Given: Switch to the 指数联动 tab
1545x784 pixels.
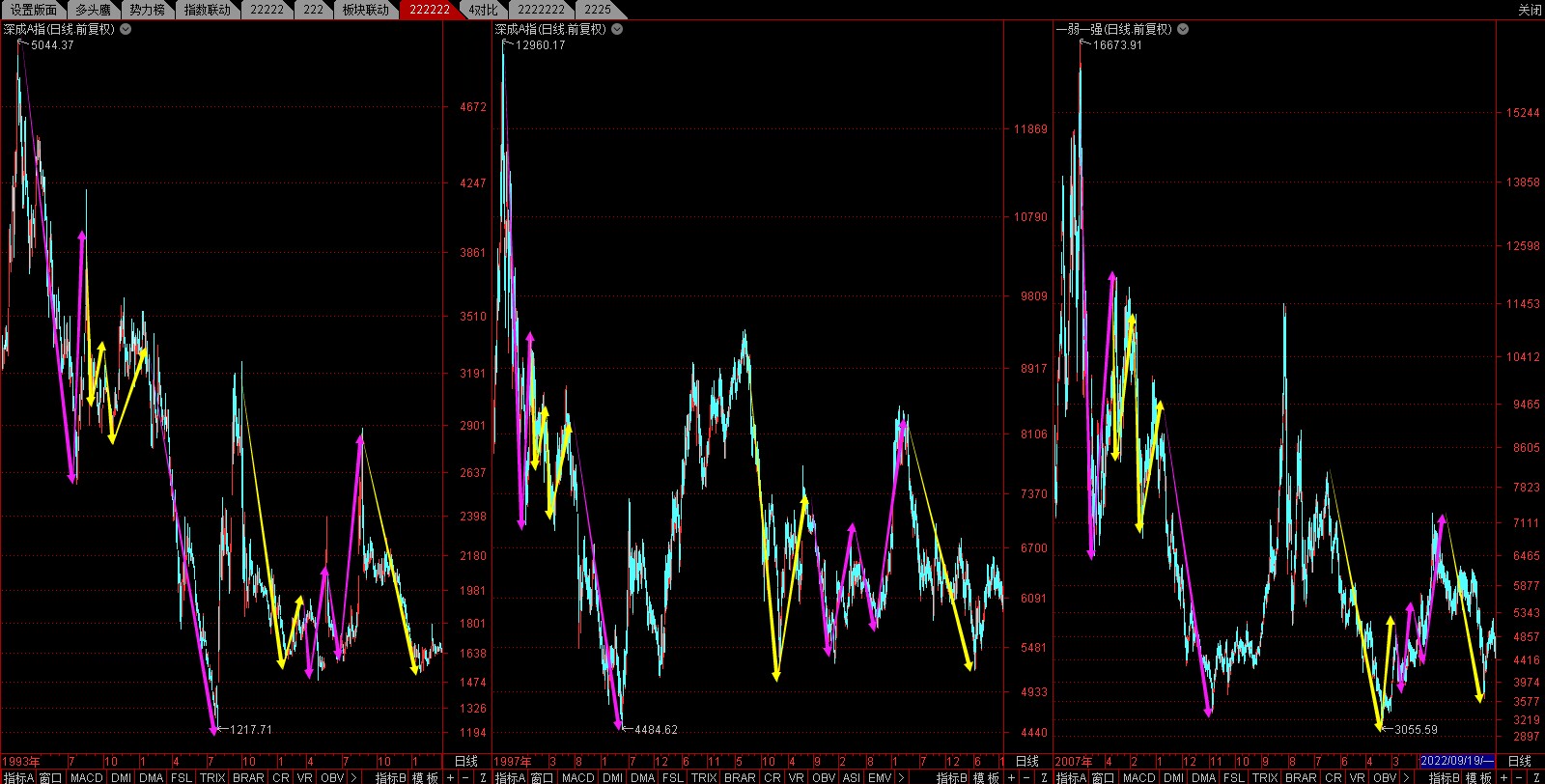Looking at the screenshot, I should coord(208,10).
